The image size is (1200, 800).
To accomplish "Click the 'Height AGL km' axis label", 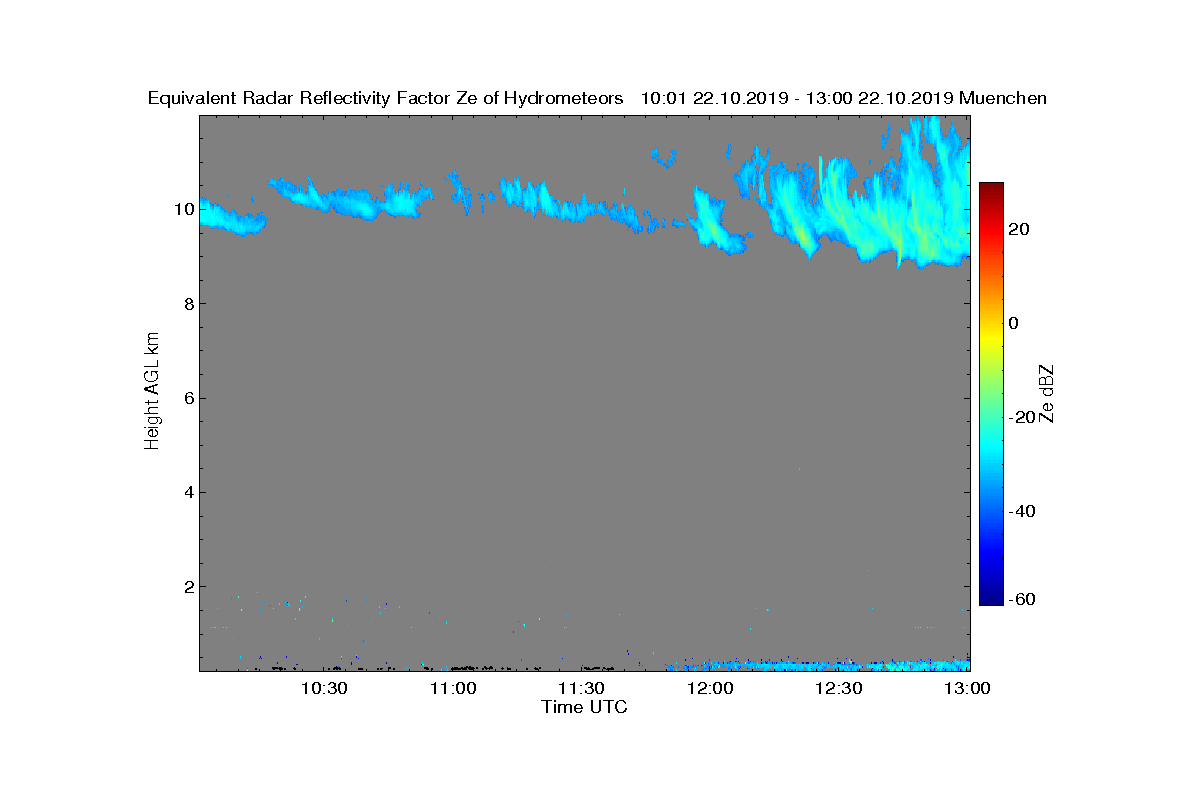I will [152, 393].
